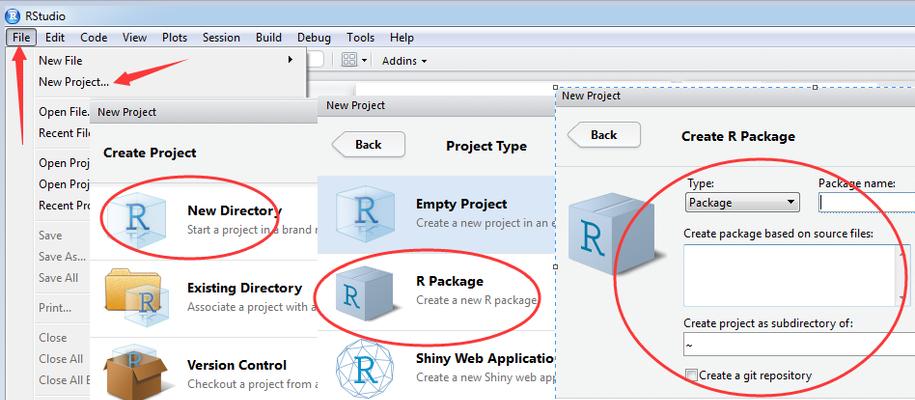
Task: Open the panes layout dropdown arrow
Action: pos(365,61)
